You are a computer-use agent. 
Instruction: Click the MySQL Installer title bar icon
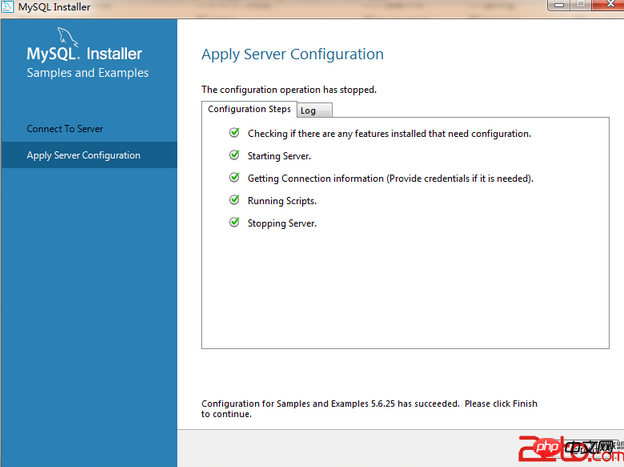tap(7, 7)
